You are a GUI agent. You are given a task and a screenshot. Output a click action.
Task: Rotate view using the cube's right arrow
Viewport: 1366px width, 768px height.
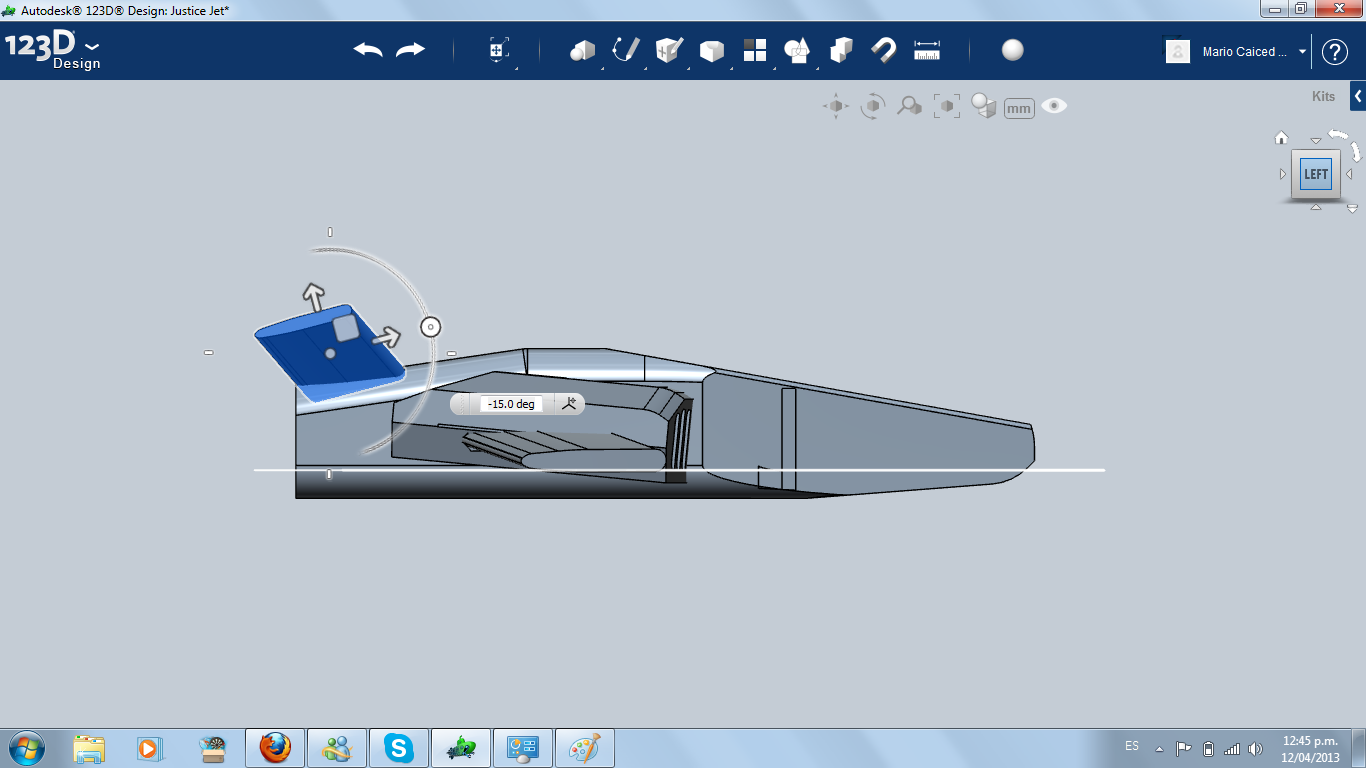pos(1349,174)
